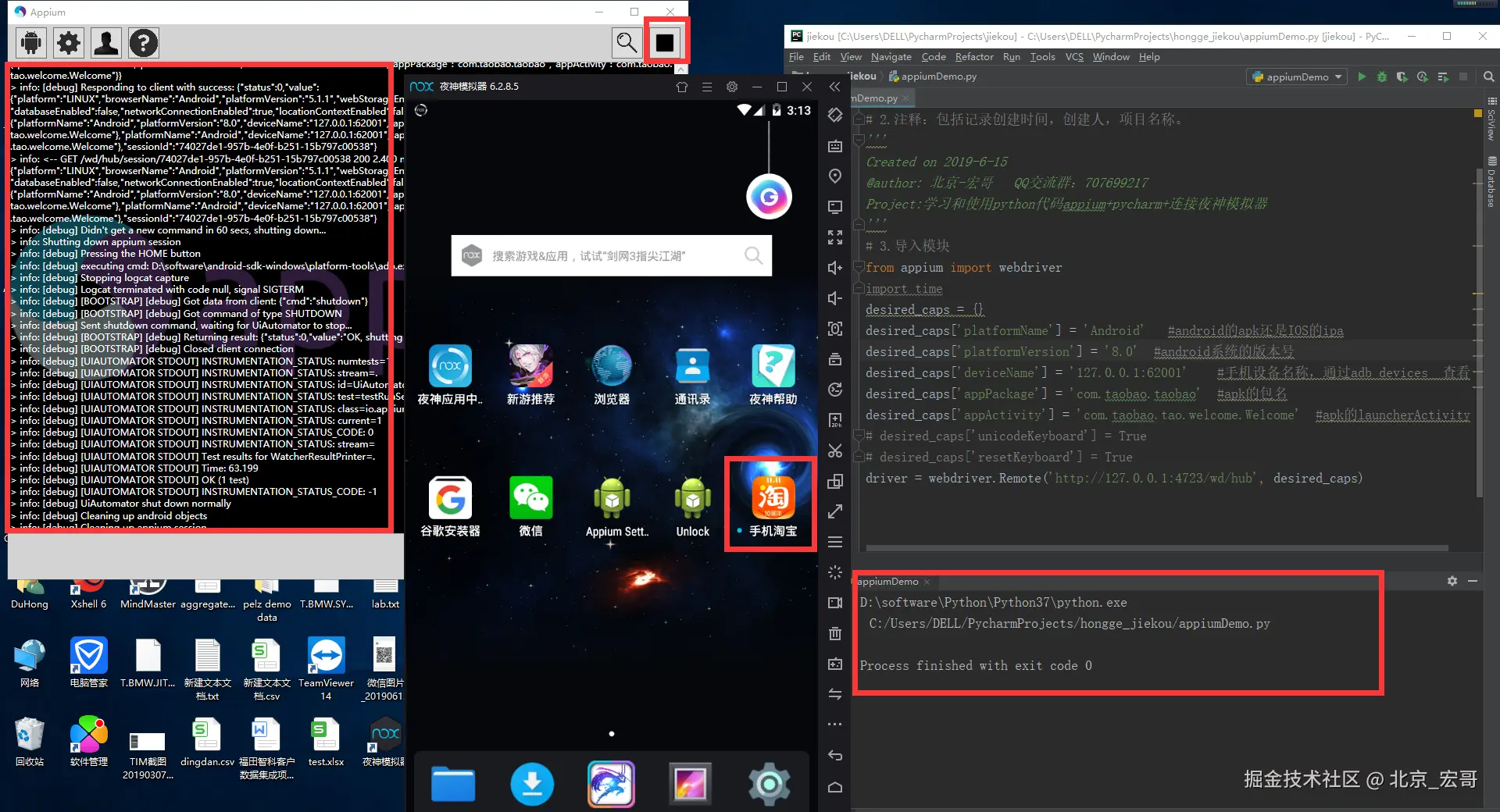Tap the Nox Android home button
The image size is (1500, 812).
coord(835,786)
